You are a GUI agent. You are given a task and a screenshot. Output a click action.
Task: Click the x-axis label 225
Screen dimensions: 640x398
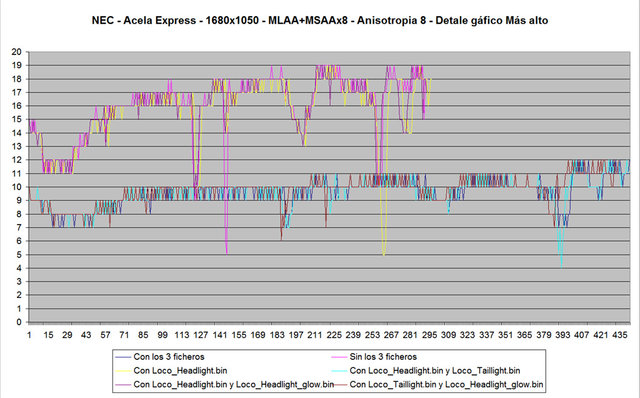334,335
